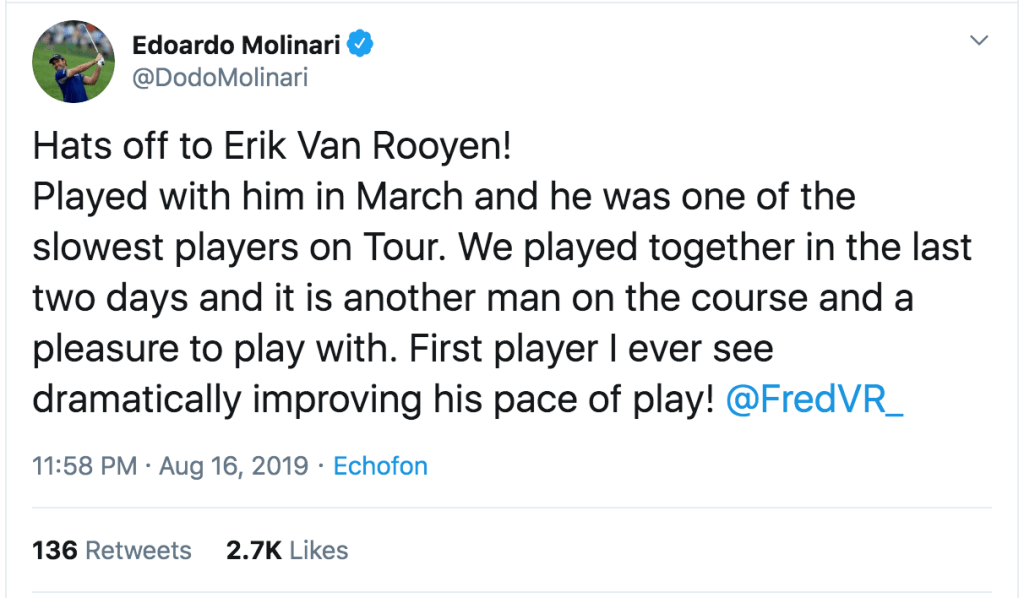
Task: Click the 11:58 PM timestamp
Action: point(84,467)
